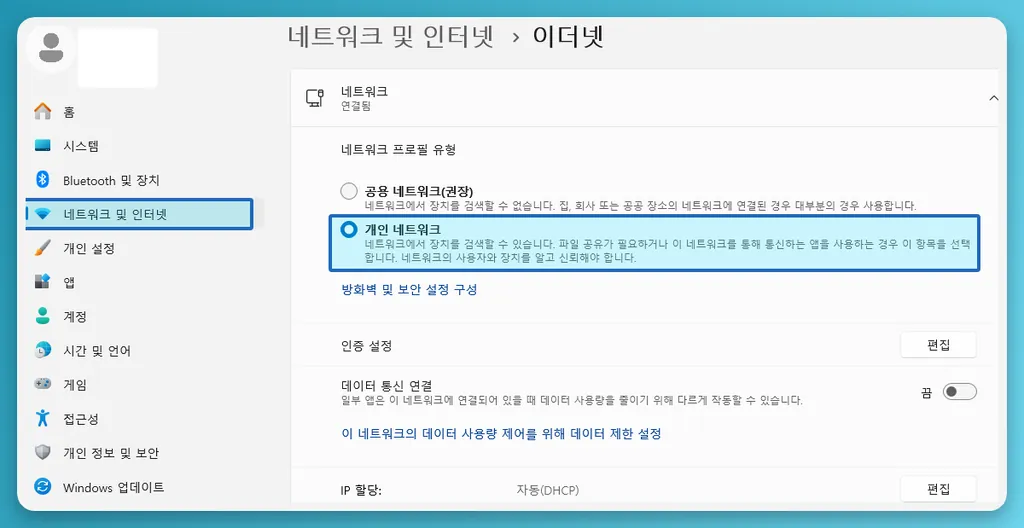Image resolution: width=1024 pixels, height=528 pixels.
Task: Click the Wi-Fi network icon in sidebar
Action: tap(42, 214)
